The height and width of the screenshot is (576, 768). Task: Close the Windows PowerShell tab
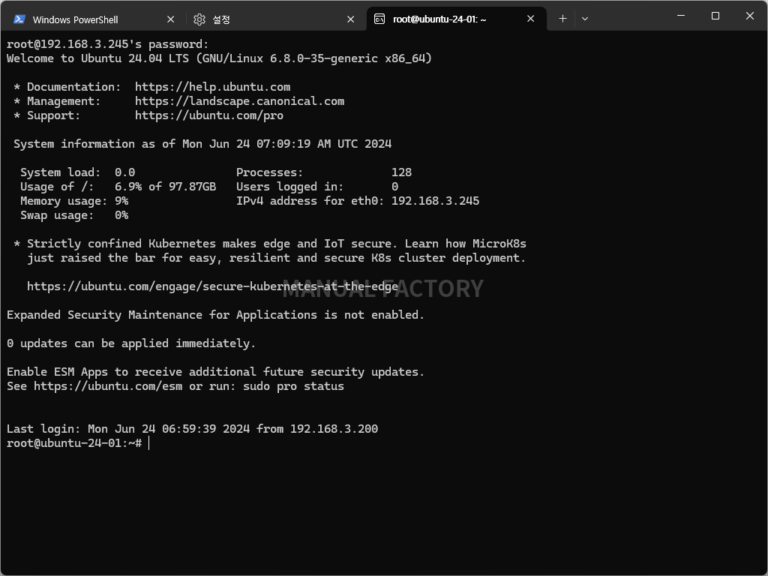(170, 19)
